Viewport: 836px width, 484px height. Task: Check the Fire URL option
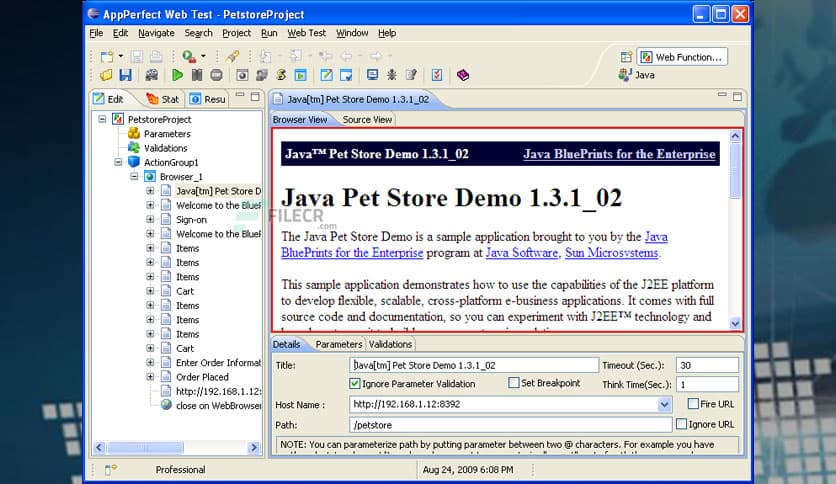[693, 404]
